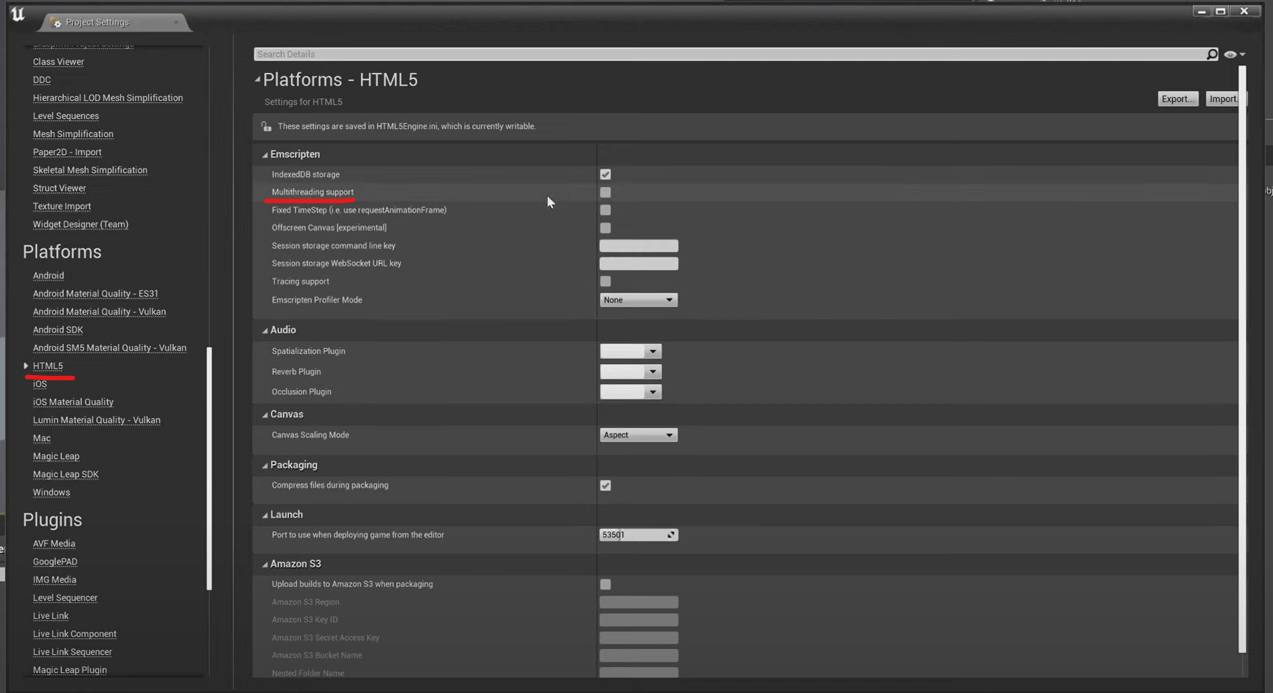Open Emscripten Profiler Mode dropdown

(x=638, y=300)
